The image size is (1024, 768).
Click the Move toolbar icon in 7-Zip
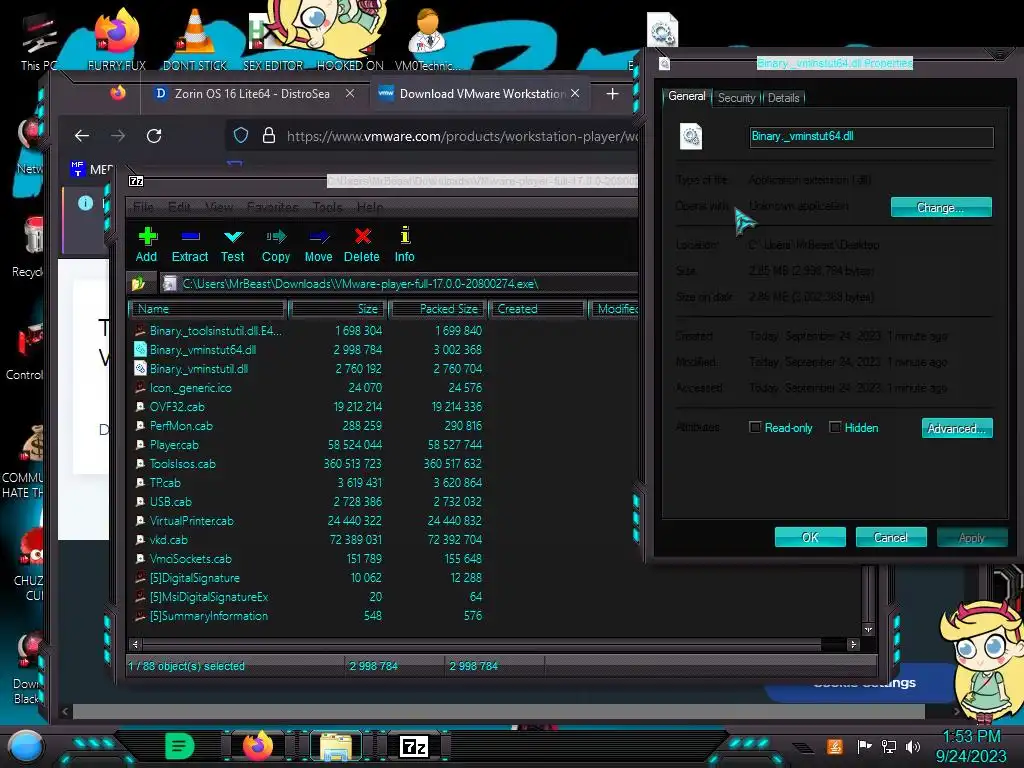pos(319,245)
